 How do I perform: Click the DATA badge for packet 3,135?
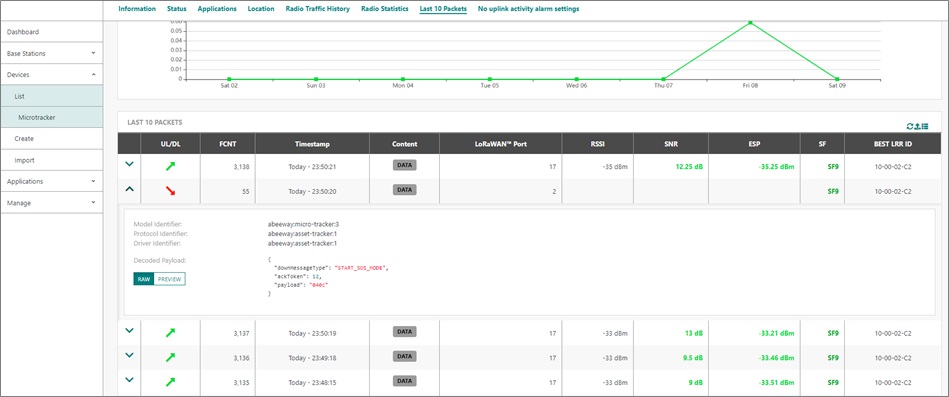point(404,381)
